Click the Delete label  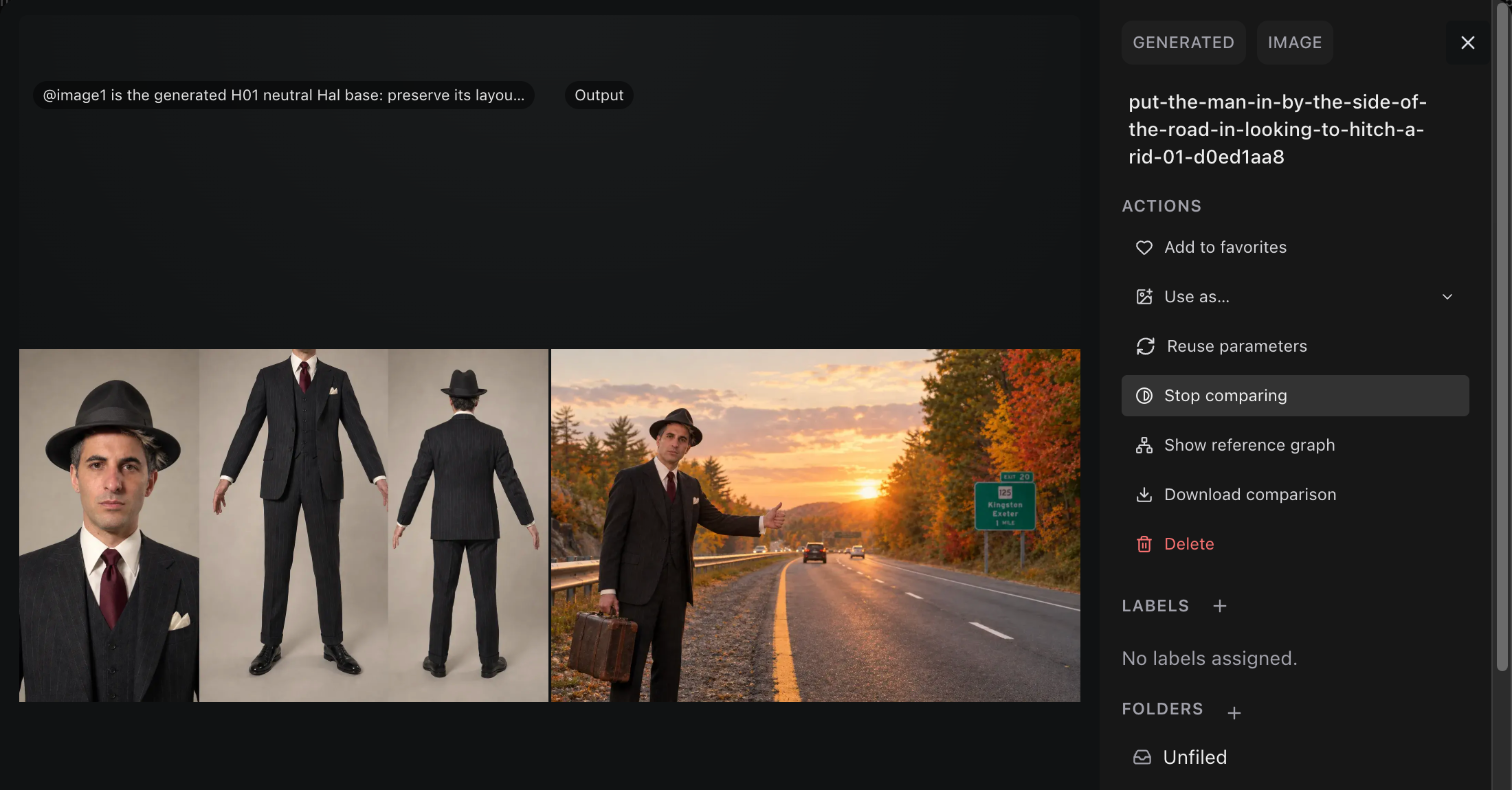(x=1189, y=544)
